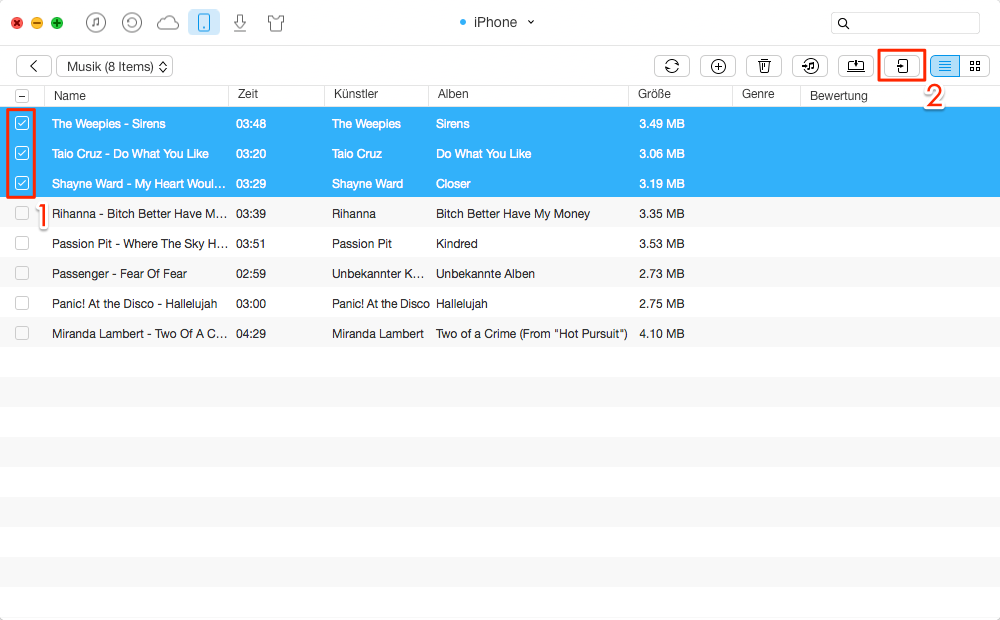1000x620 pixels.
Task: Click duration value '03:48'
Action: point(251,124)
